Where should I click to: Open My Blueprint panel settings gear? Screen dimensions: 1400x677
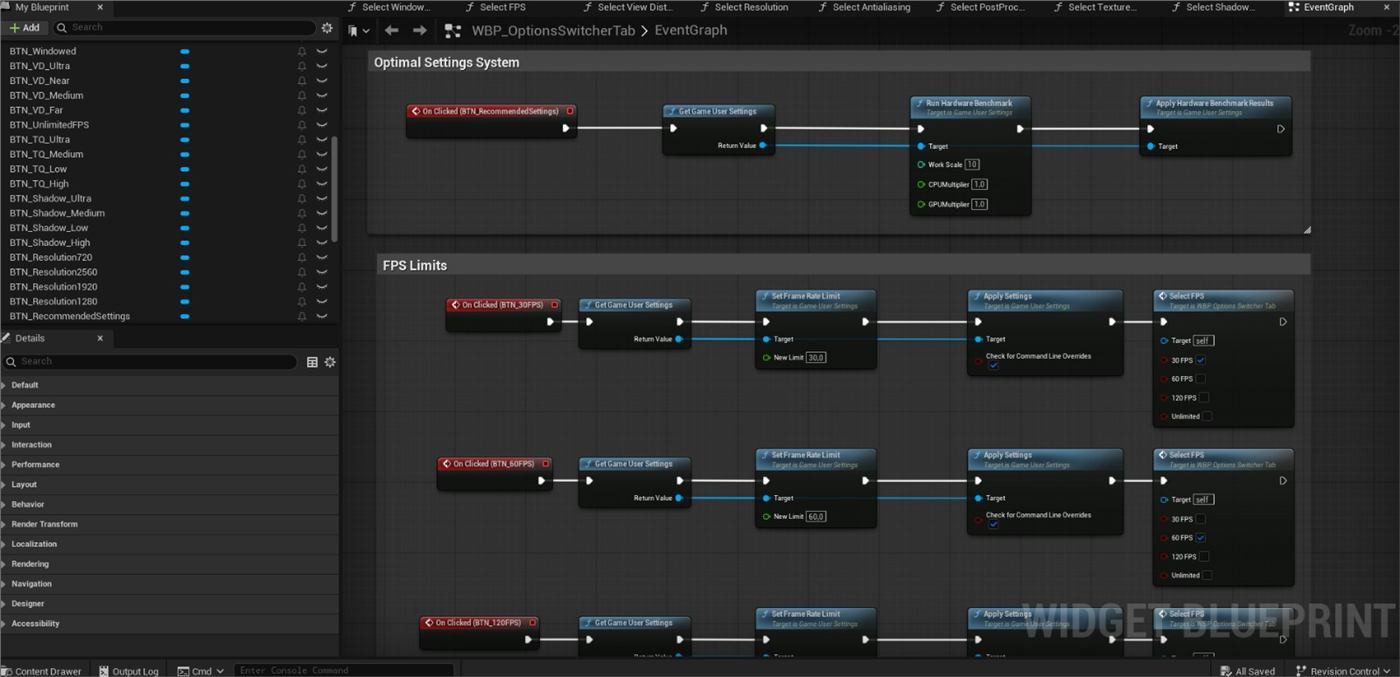point(327,28)
